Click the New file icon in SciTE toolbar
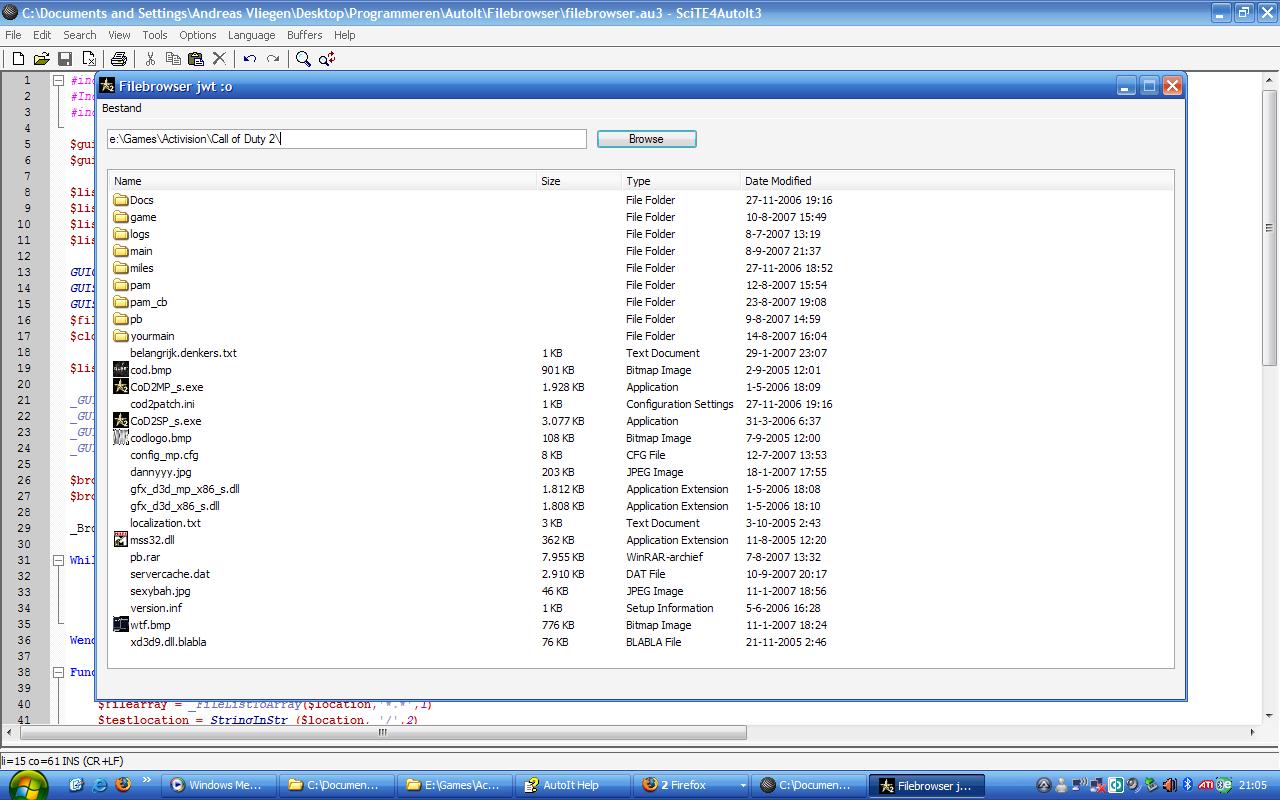Viewport: 1280px width, 800px height. click(x=18, y=59)
